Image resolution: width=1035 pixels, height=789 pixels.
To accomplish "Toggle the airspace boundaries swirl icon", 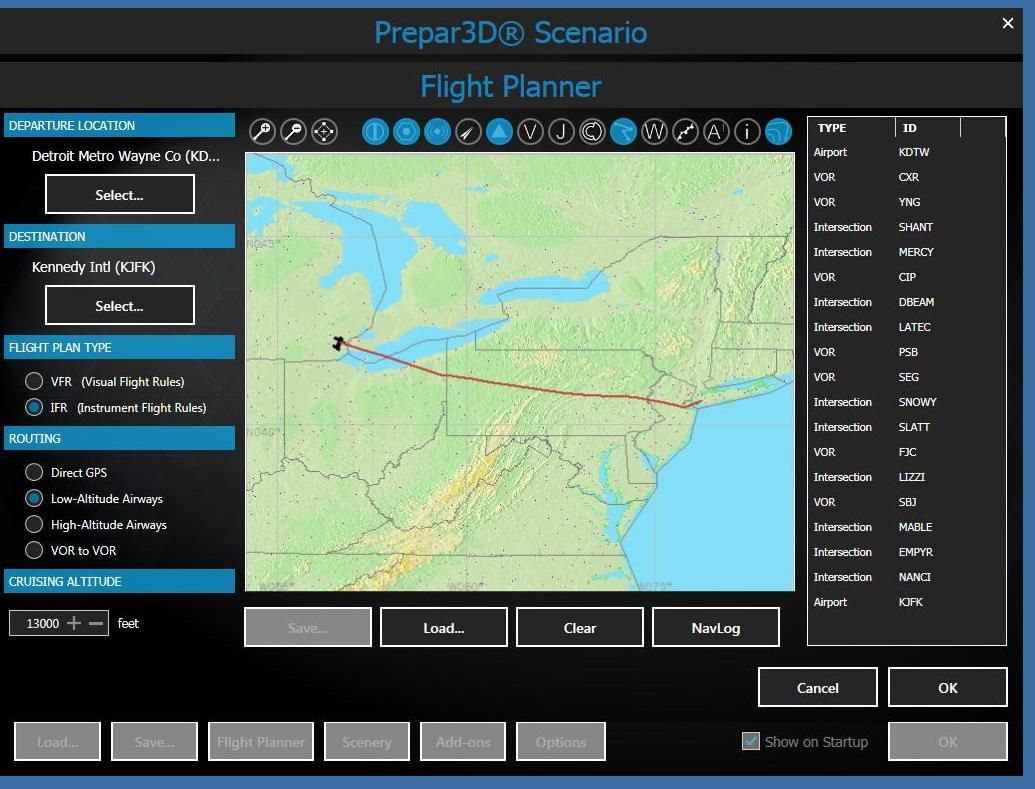I will point(592,132).
